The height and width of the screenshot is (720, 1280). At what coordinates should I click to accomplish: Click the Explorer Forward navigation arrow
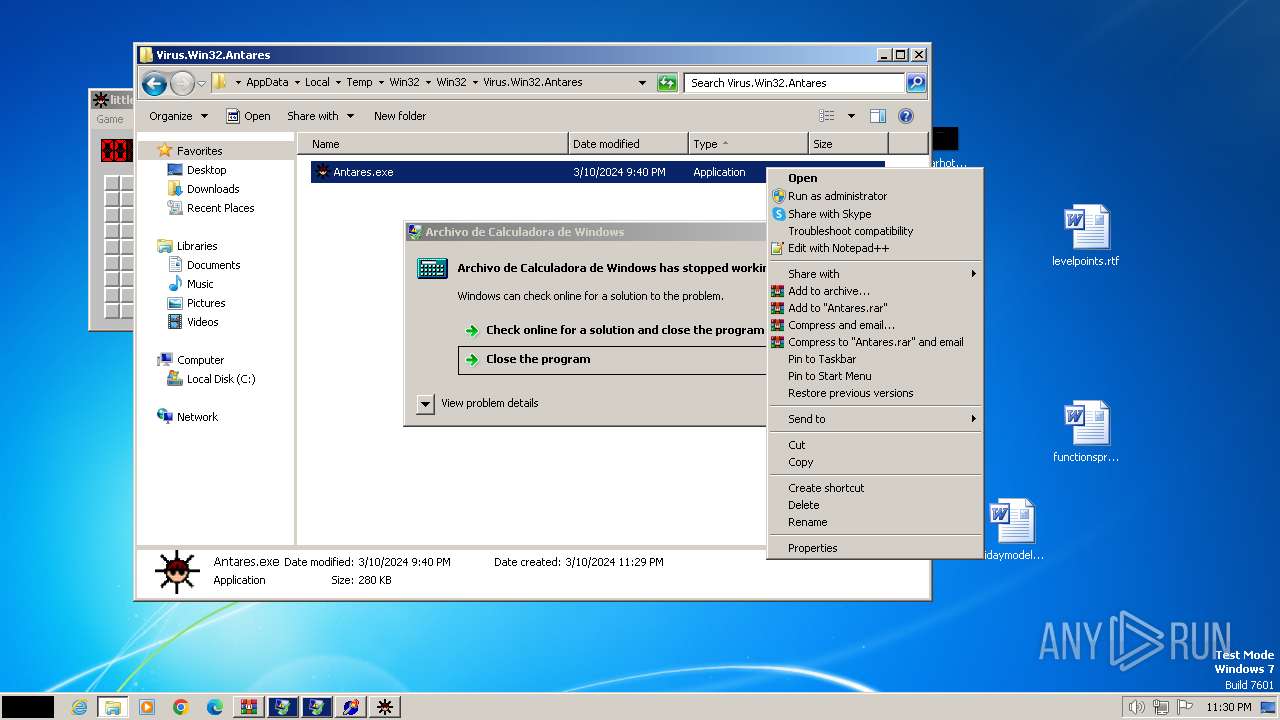point(182,83)
